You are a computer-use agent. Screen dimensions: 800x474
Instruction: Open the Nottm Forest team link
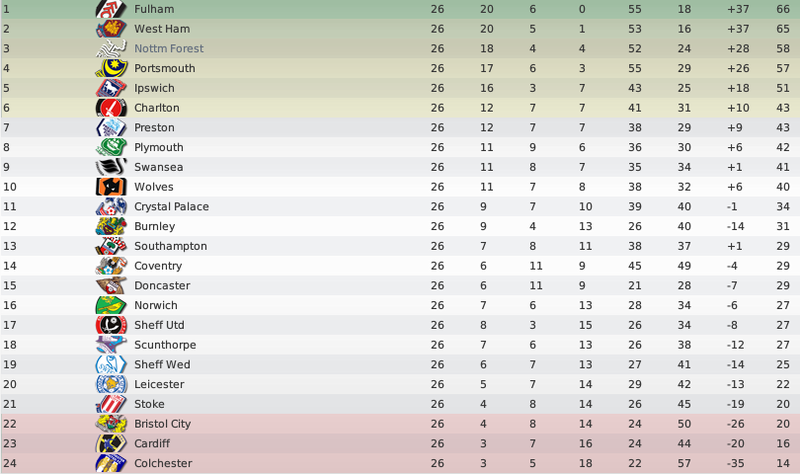tap(169, 48)
